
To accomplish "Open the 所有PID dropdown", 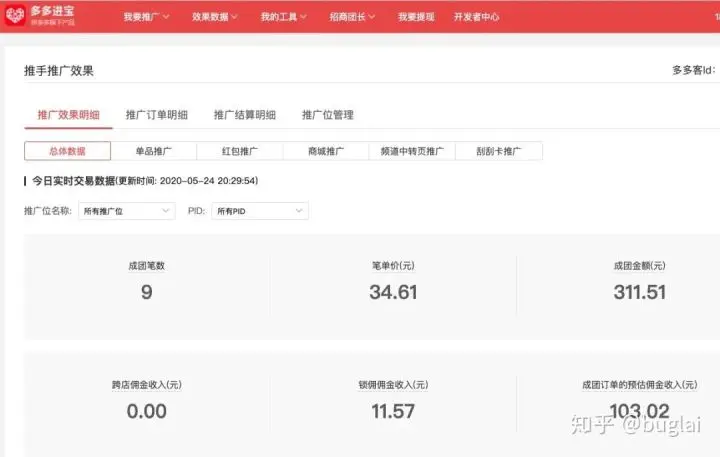I will click(x=260, y=211).
